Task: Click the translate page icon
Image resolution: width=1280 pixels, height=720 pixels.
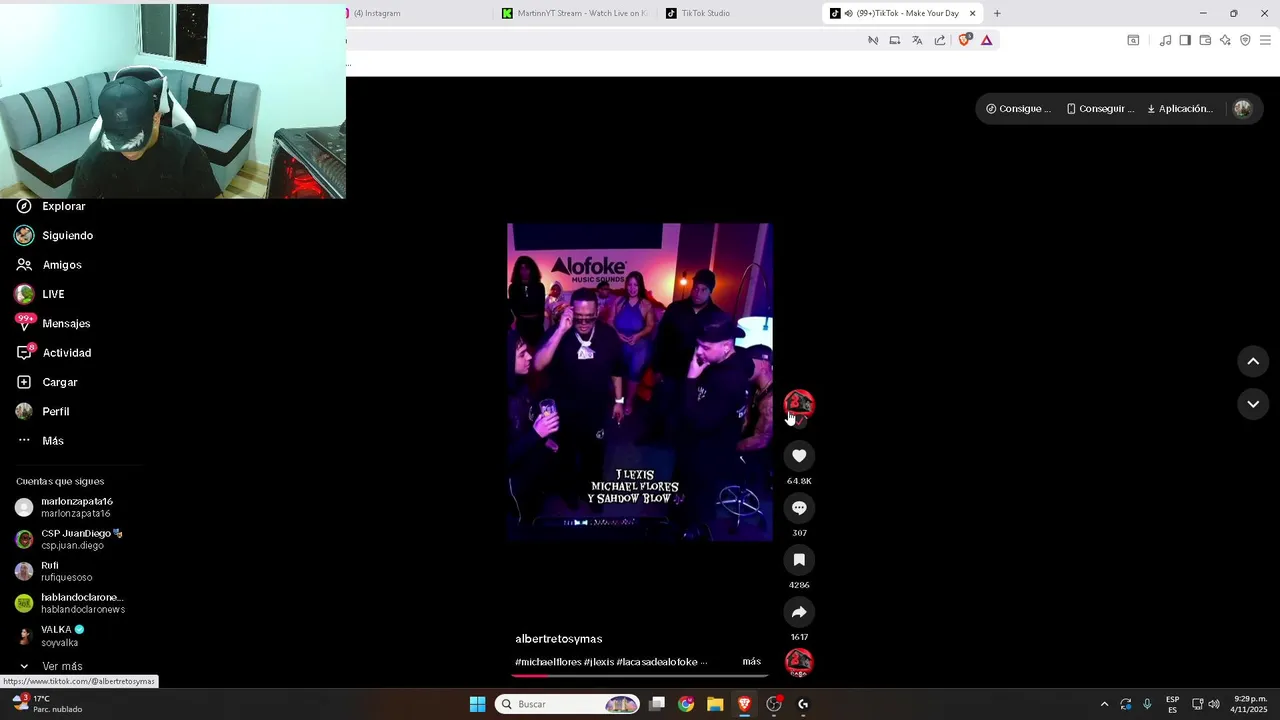Action: pyautogui.click(x=917, y=41)
